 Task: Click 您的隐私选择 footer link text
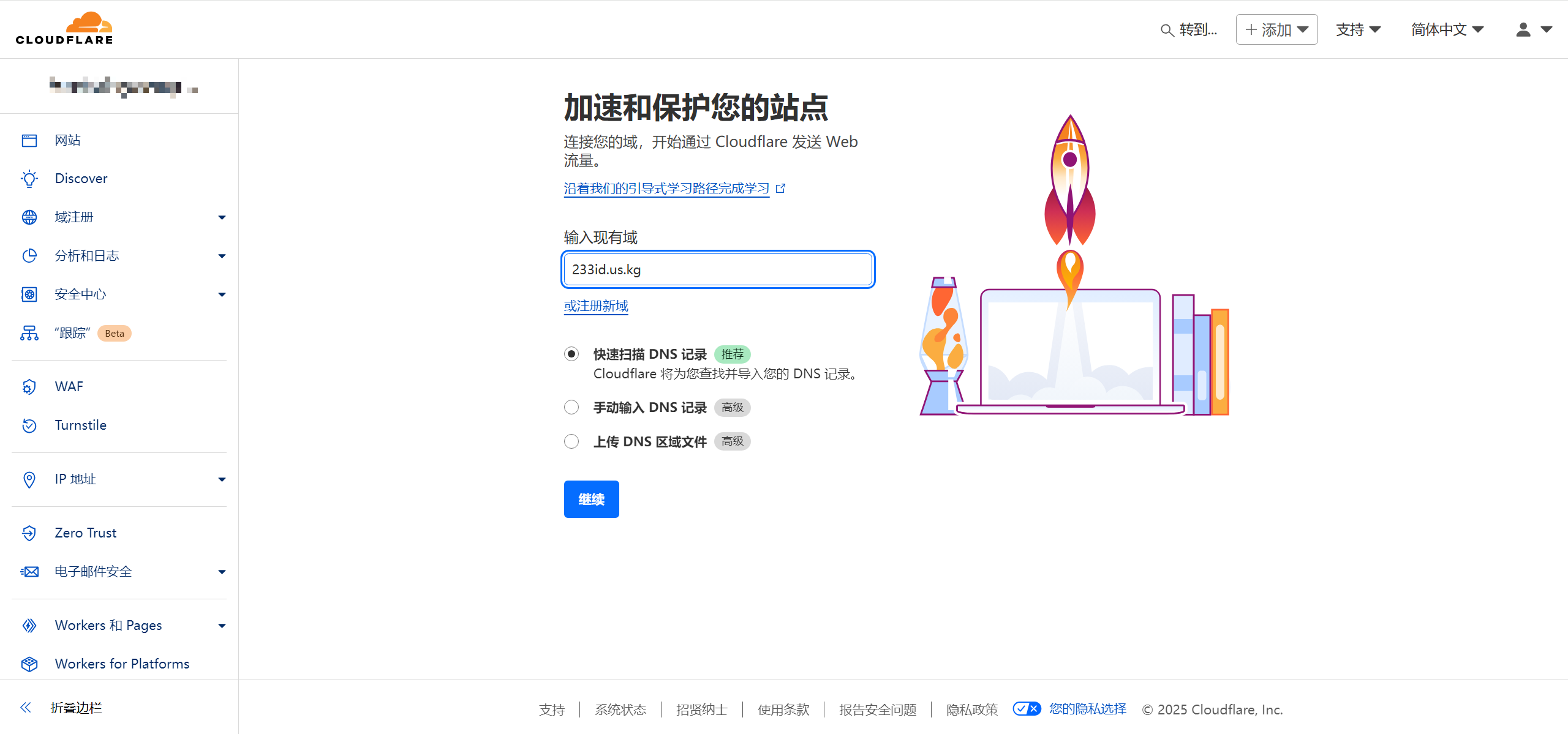[1088, 709]
